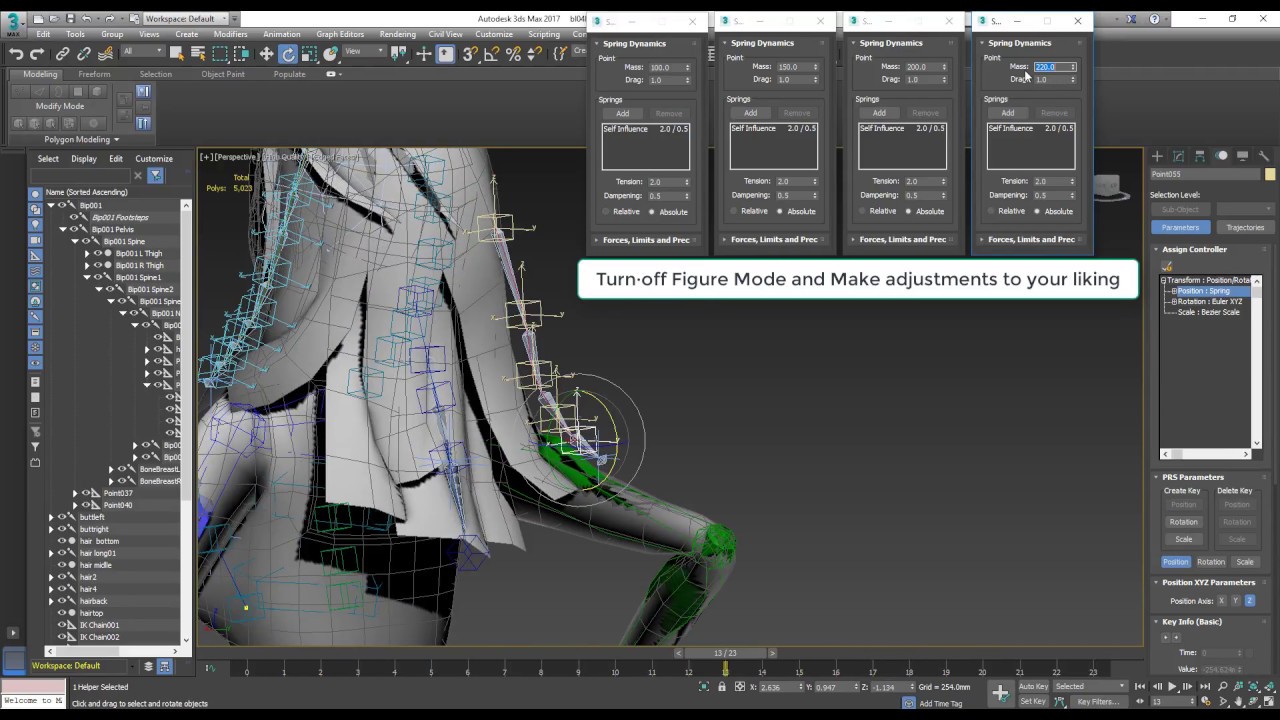Expand Point037 tree node
The width and height of the screenshot is (1280, 720).
75,493
